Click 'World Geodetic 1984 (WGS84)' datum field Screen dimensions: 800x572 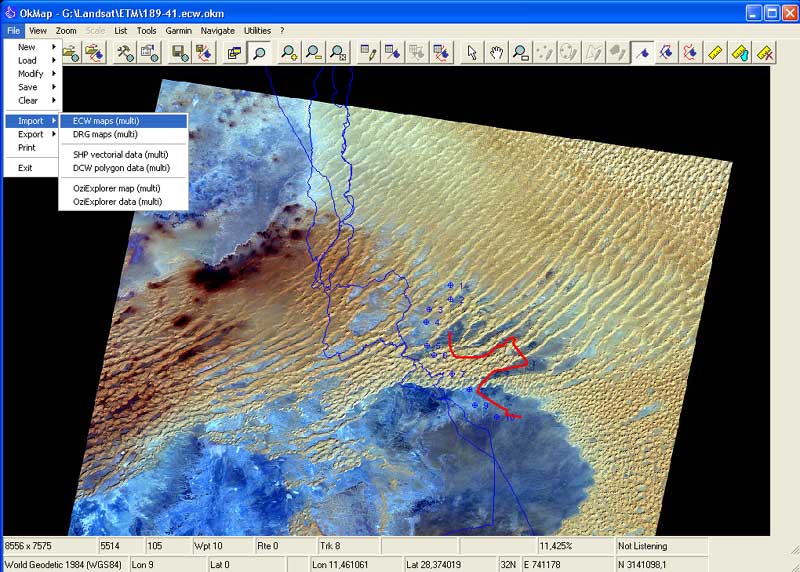[65, 565]
